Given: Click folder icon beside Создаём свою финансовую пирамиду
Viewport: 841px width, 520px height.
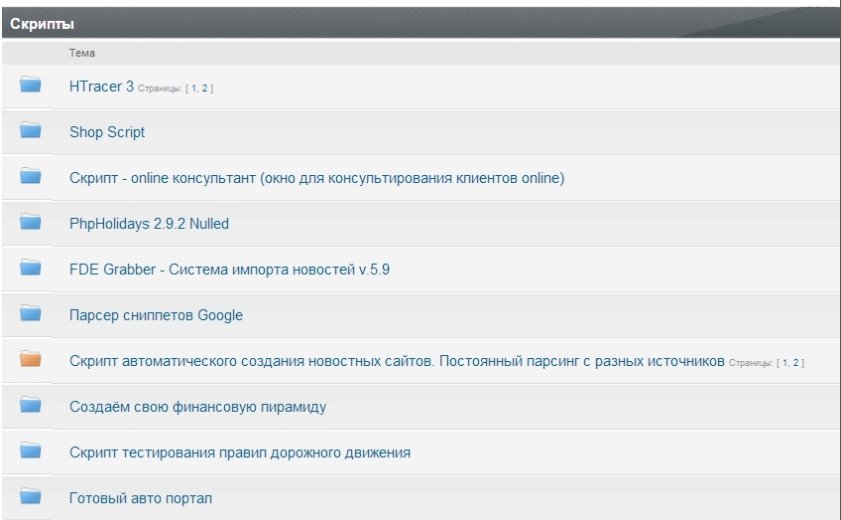Looking at the screenshot, I should (x=30, y=406).
